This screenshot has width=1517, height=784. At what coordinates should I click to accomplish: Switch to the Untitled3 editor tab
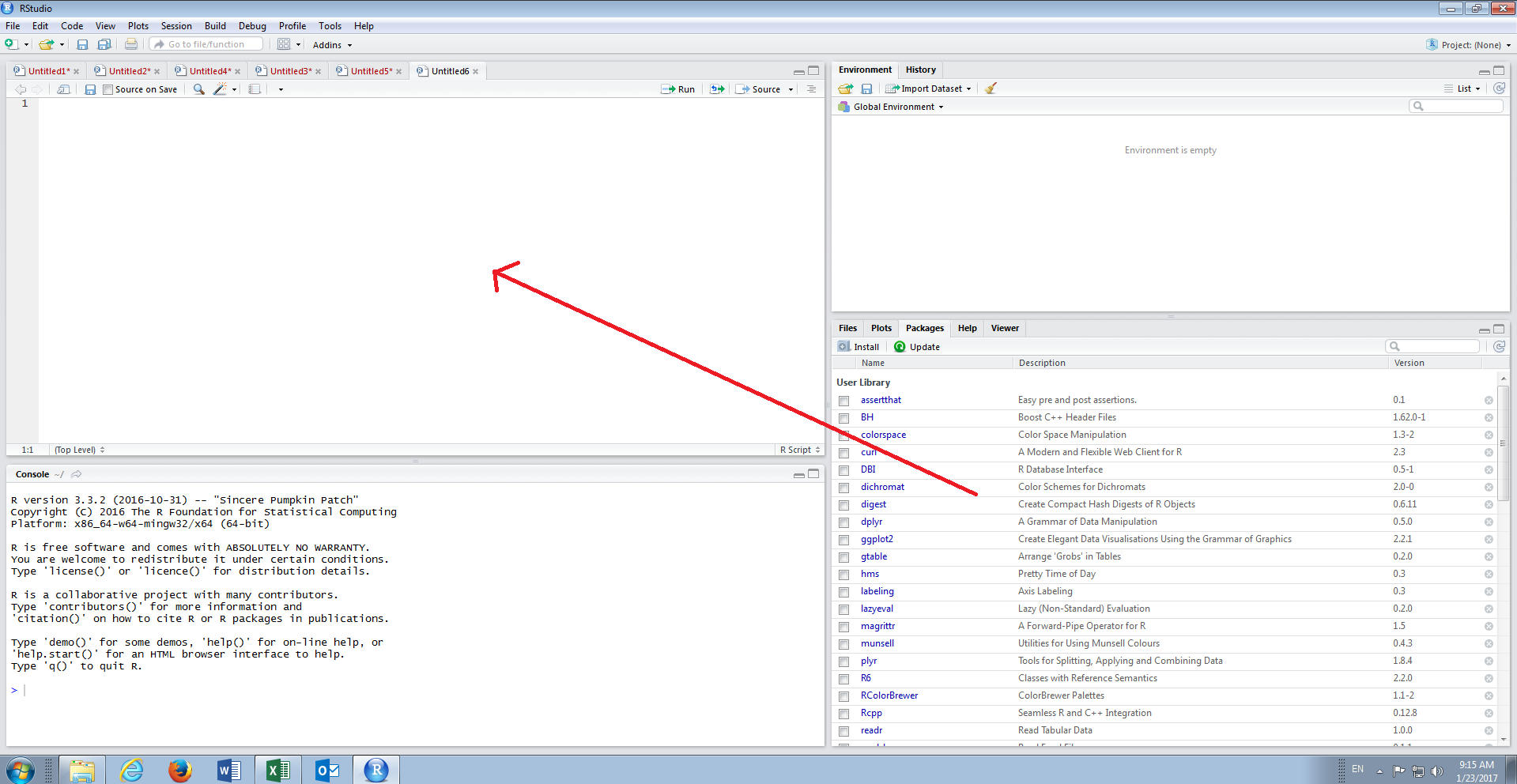(290, 71)
